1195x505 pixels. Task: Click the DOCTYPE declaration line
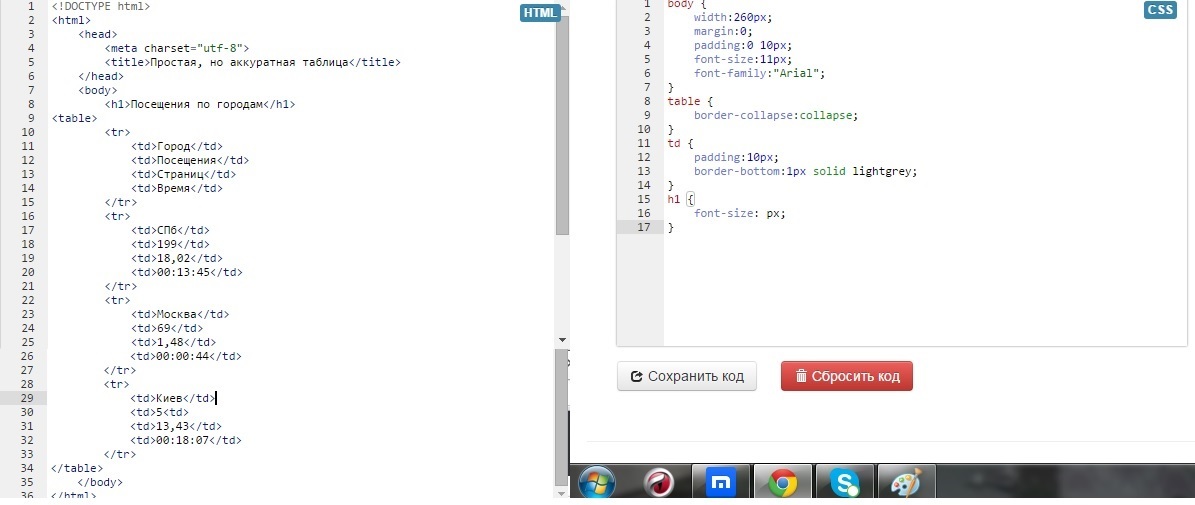coord(101,6)
